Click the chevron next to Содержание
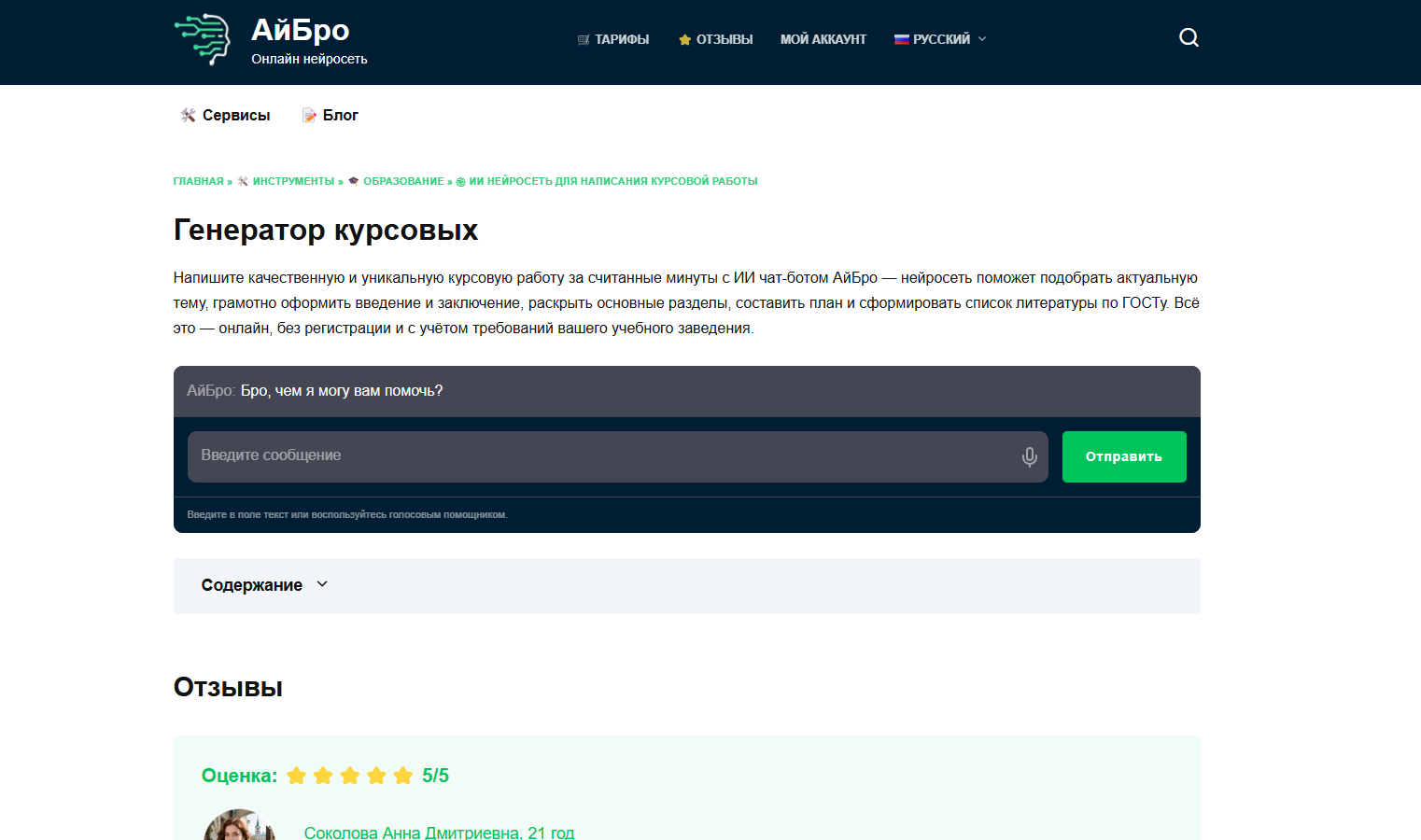This screenshot has height=840, width=1421. tap(322, 584)
